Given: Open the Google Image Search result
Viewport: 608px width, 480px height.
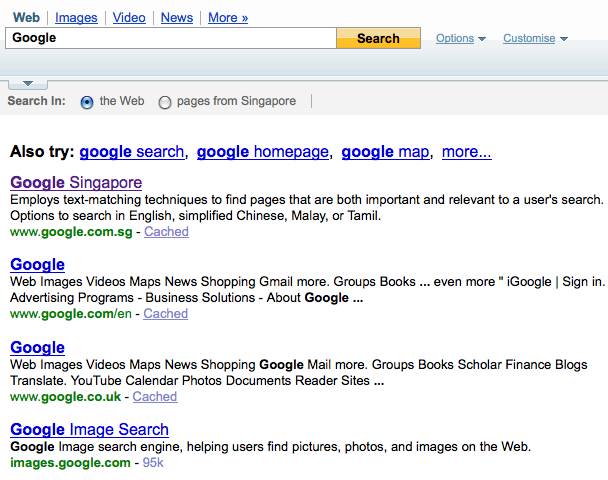Looking at the screenshot, I should (90, 429).
